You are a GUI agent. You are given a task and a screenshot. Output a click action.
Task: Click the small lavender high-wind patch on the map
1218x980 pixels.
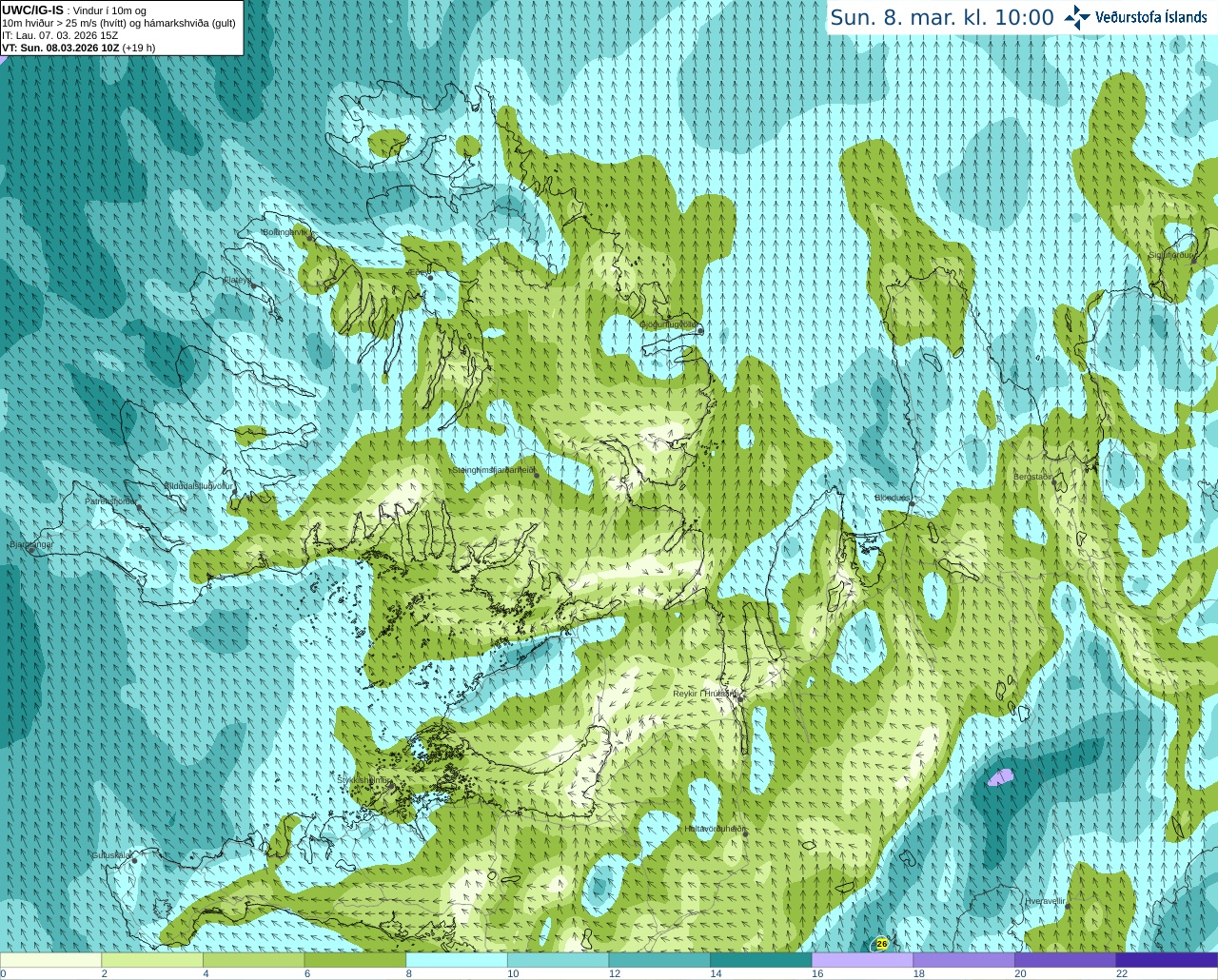[x=999, y=777]
